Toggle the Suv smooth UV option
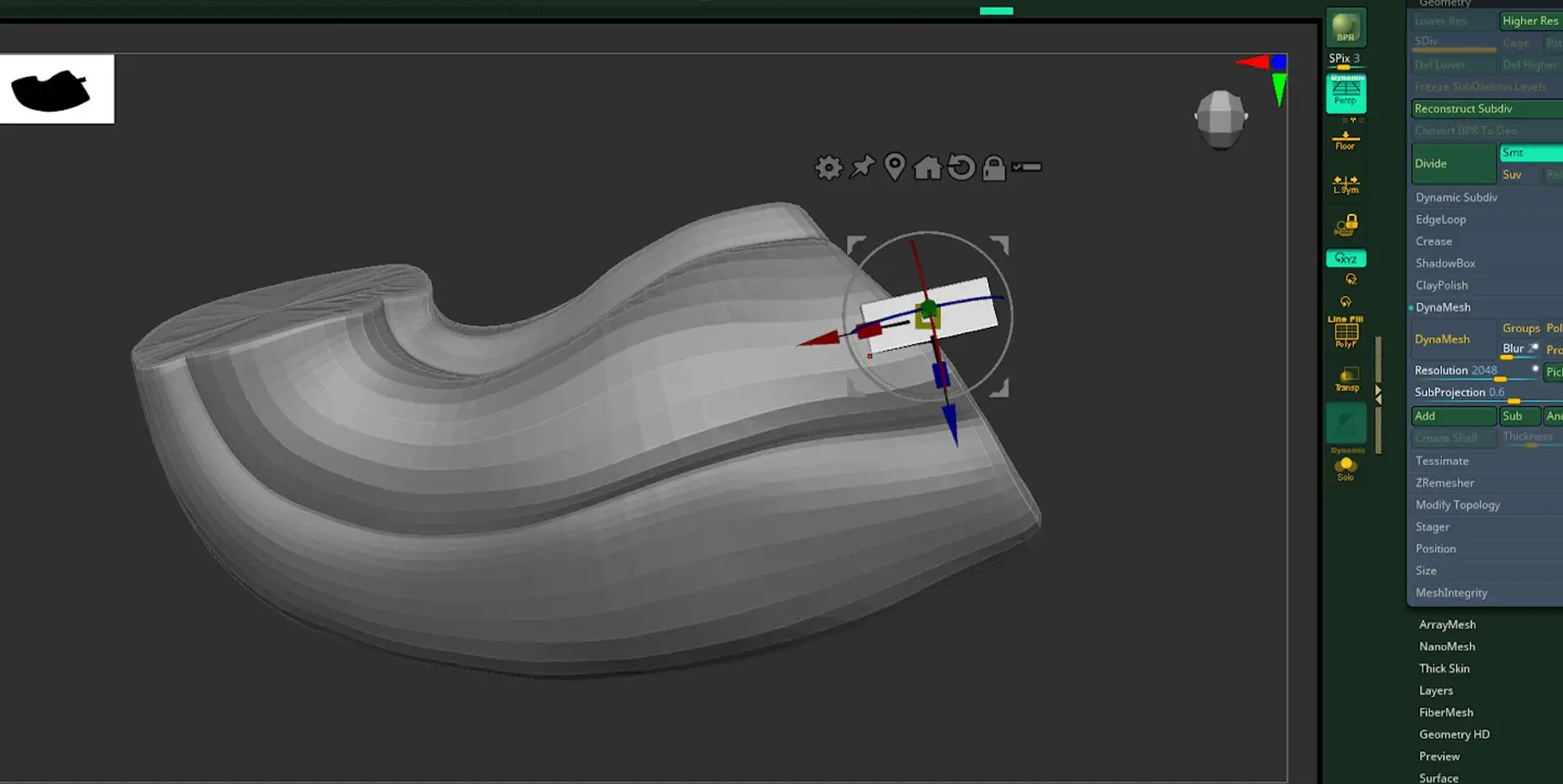Viewport: 1563px width, 784px height. point(1520,175)
